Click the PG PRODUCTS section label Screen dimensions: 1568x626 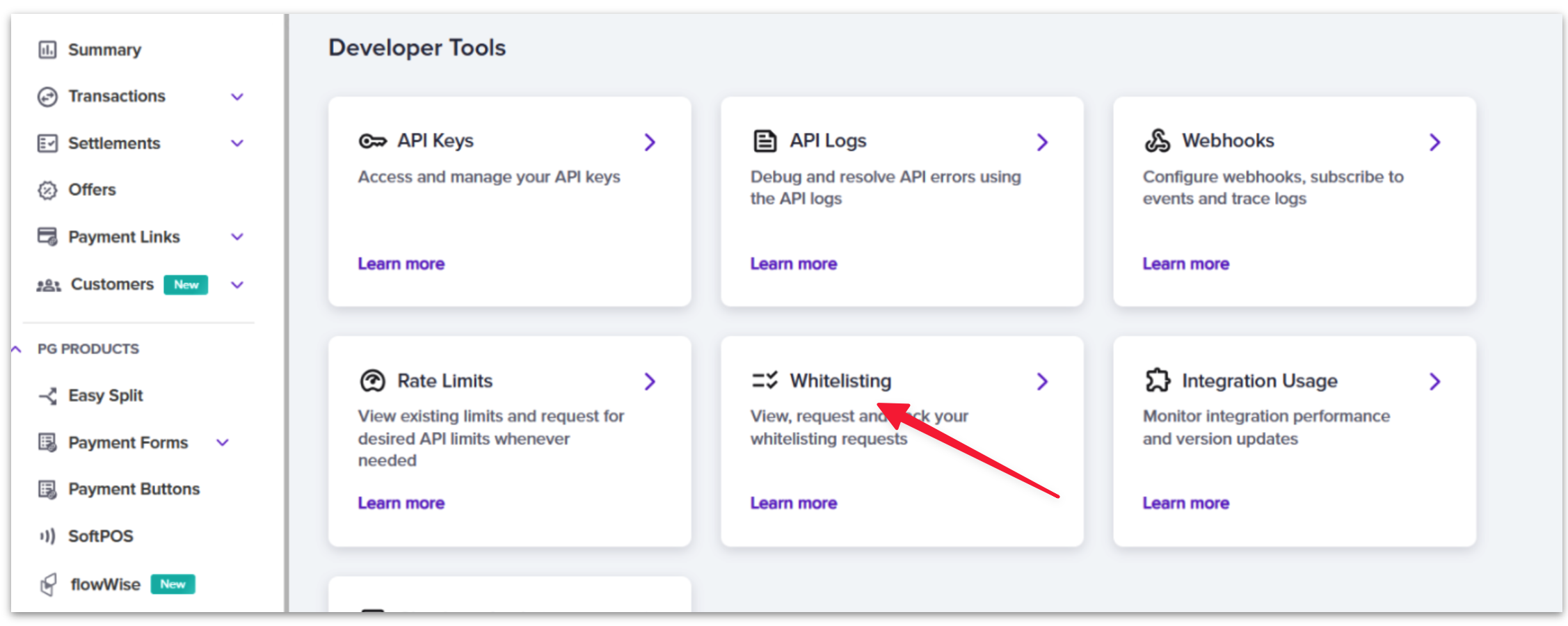(88, 349)
